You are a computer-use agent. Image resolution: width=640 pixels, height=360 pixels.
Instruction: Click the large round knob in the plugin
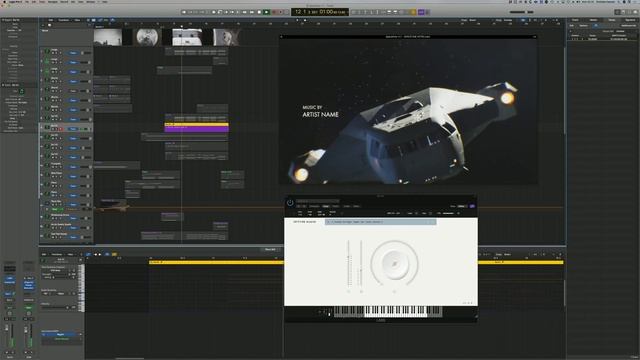[x=394, y=264]
